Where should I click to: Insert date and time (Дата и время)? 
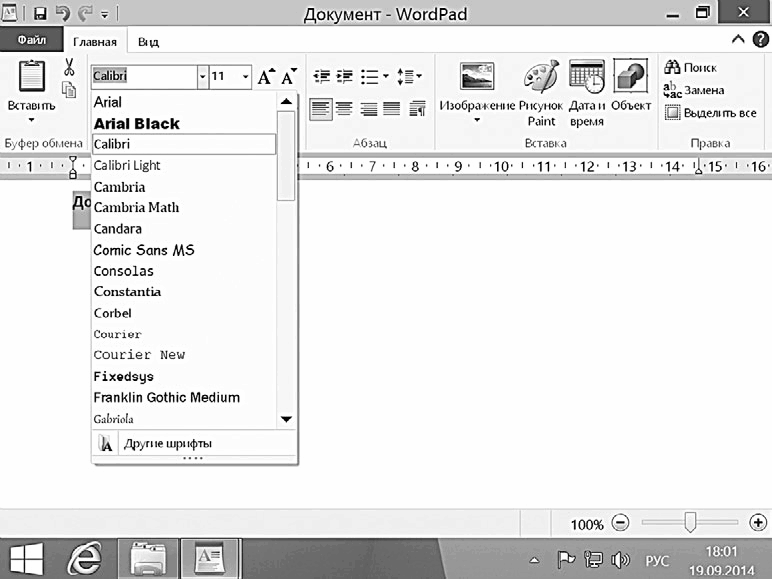[586, 78]
